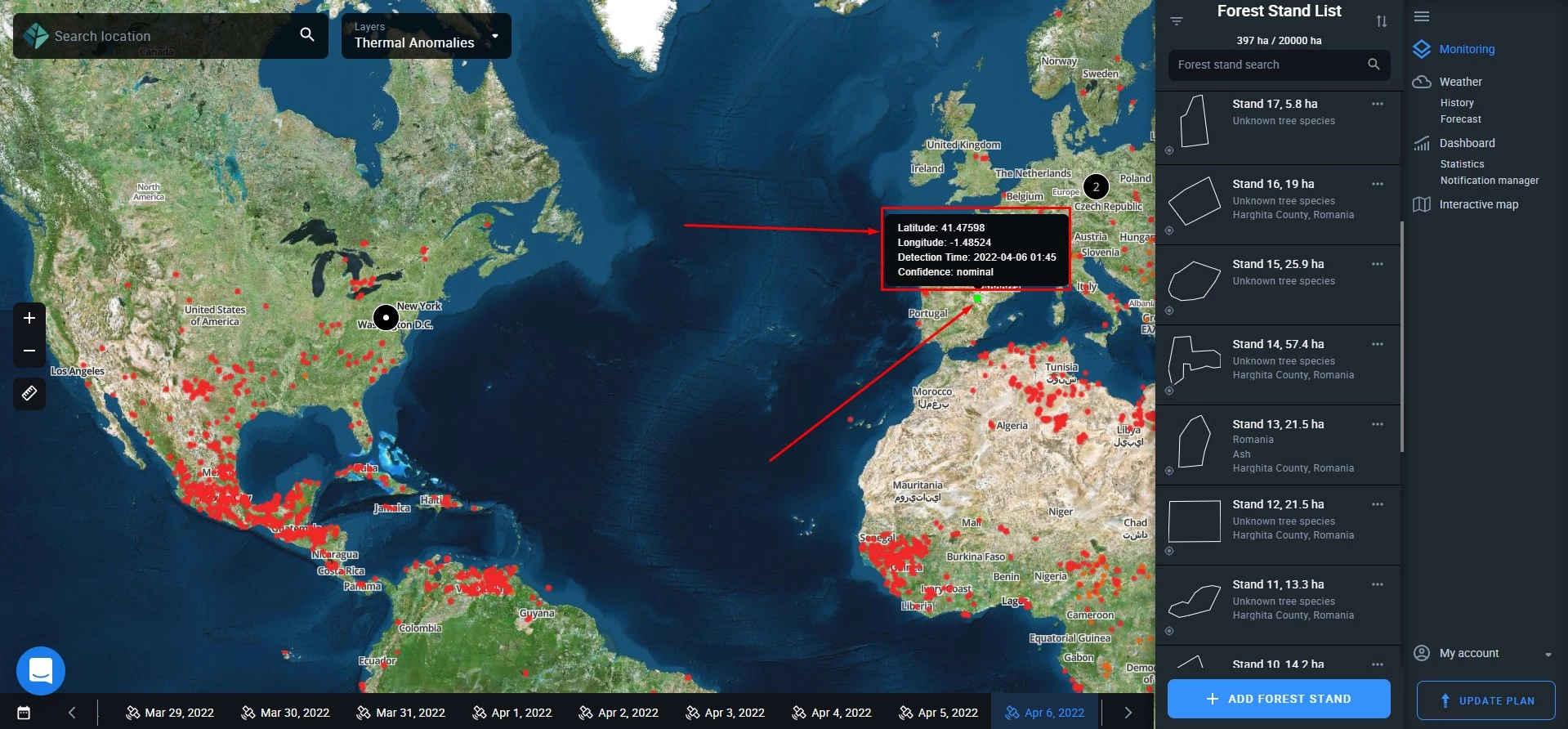Image resolution: width=1568 pixels, height=729 pixels.
Task: Open the Thermal Anomalies layers dropdown
Action: click(426, 36)
